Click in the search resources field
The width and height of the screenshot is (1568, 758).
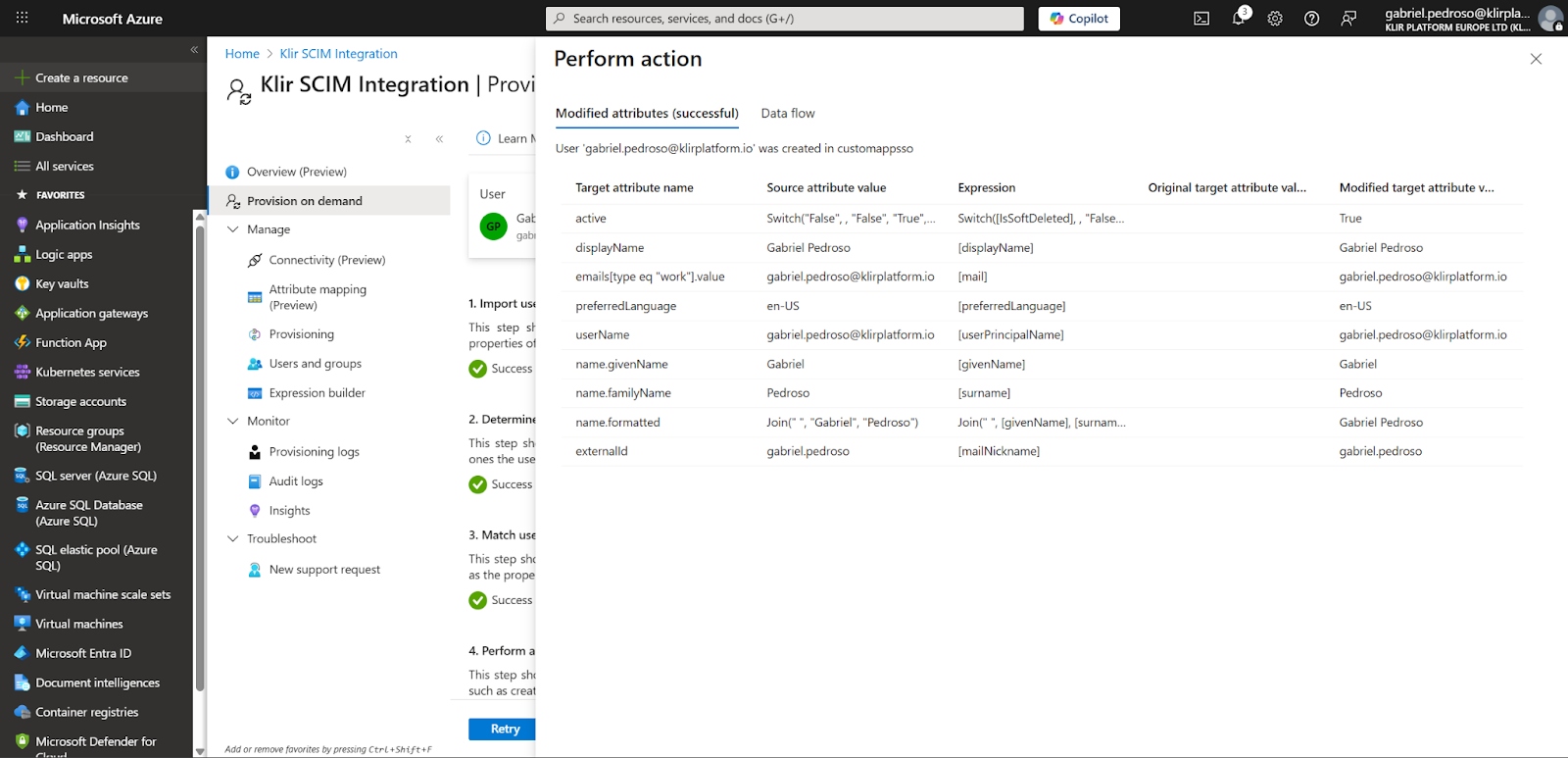tap(784, 19)
